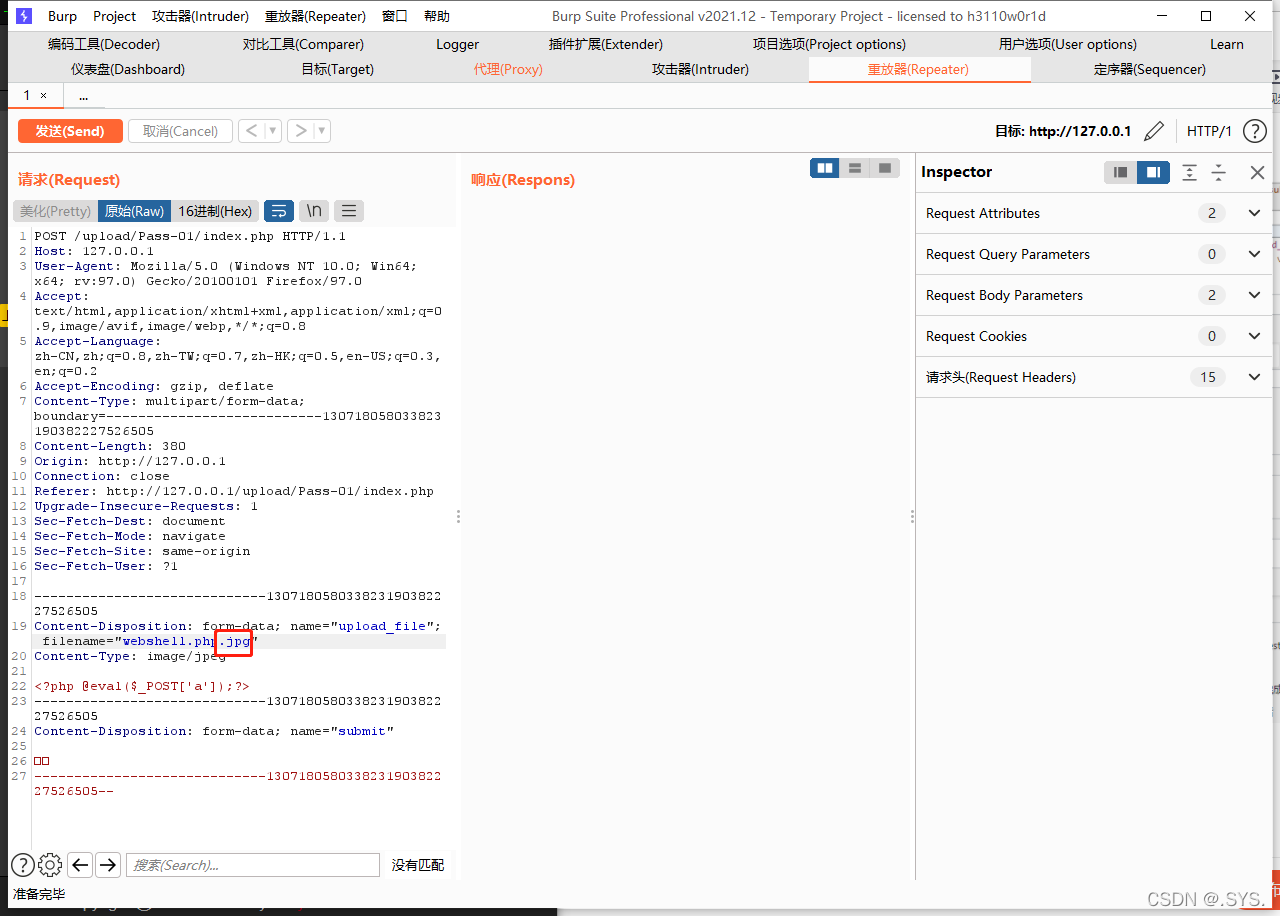Switch to the 定序器(Sequencer) tab
Screen dimensions: 1280x916
tap(1150, 69)
